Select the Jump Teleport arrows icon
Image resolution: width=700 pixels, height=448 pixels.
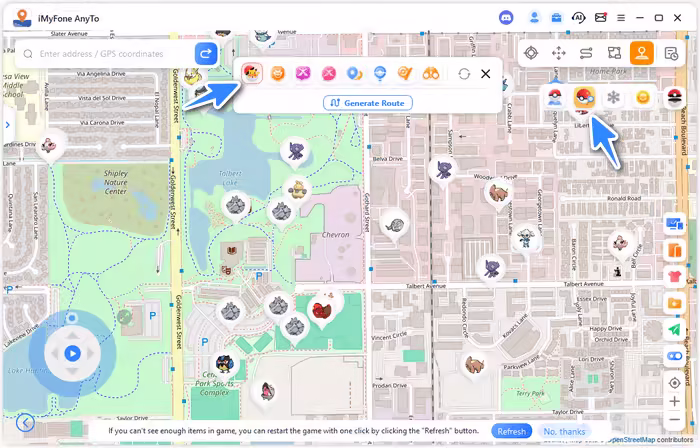[x=558, y=53]
